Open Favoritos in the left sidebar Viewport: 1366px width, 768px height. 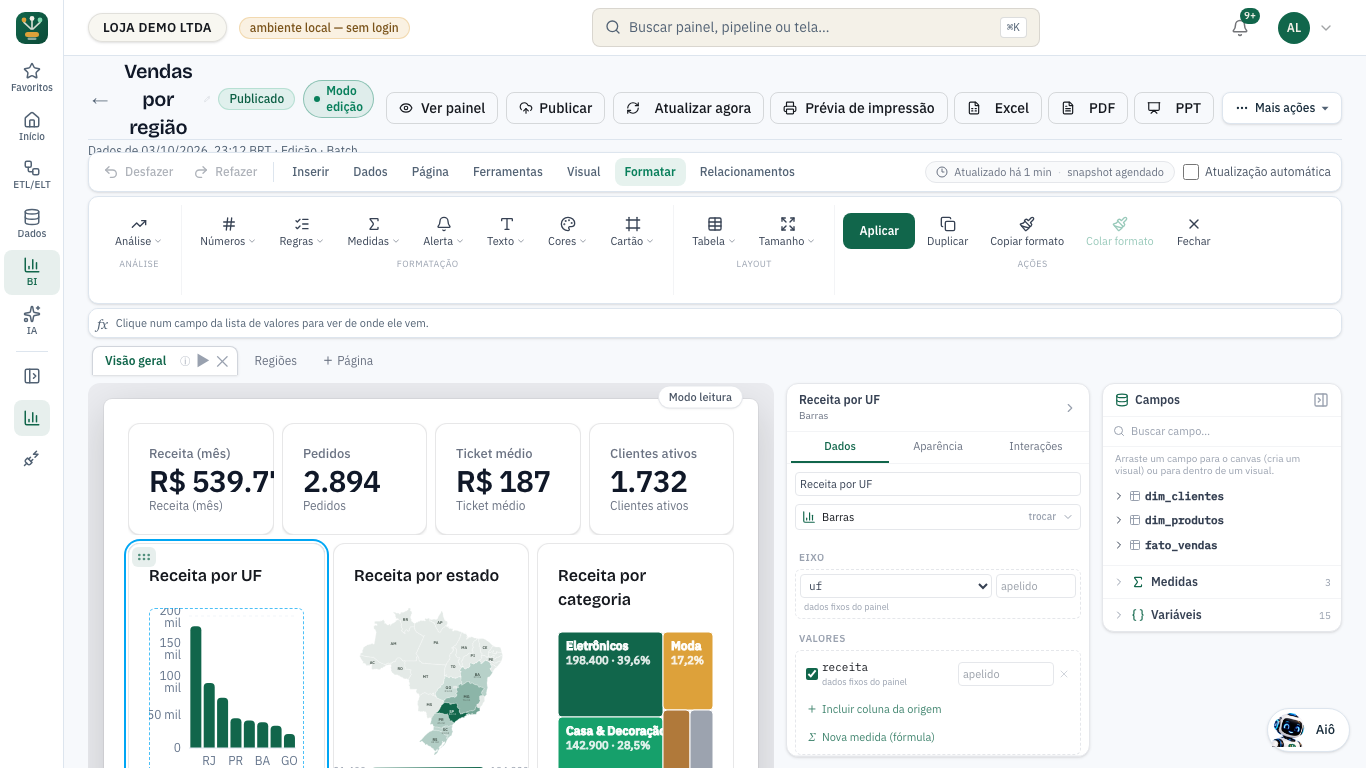tap(32, 78)
